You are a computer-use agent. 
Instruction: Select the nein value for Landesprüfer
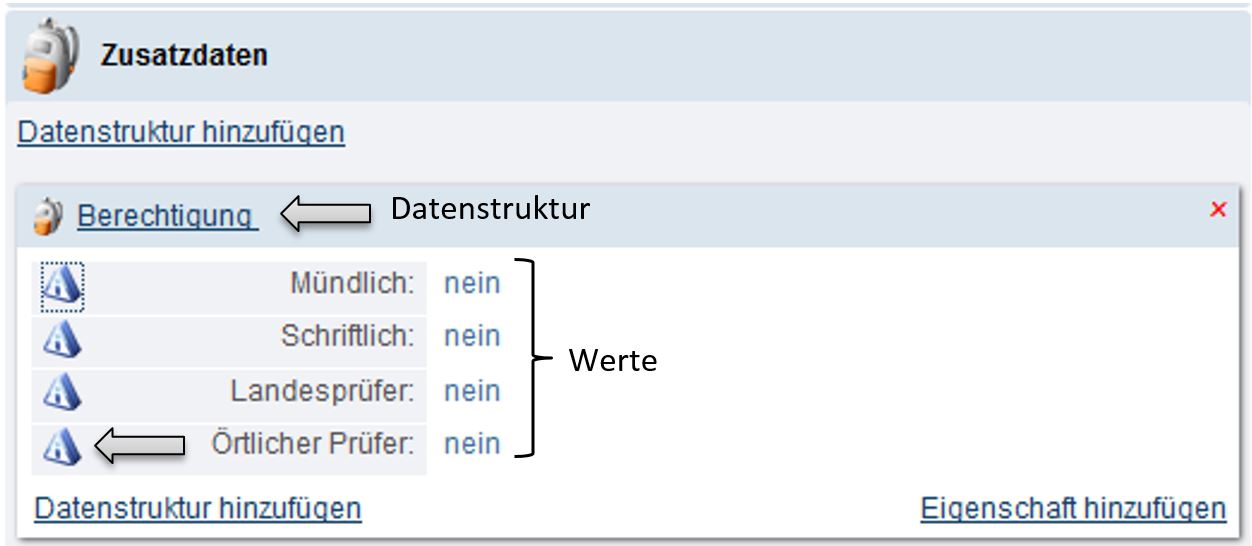click(472, 391)
